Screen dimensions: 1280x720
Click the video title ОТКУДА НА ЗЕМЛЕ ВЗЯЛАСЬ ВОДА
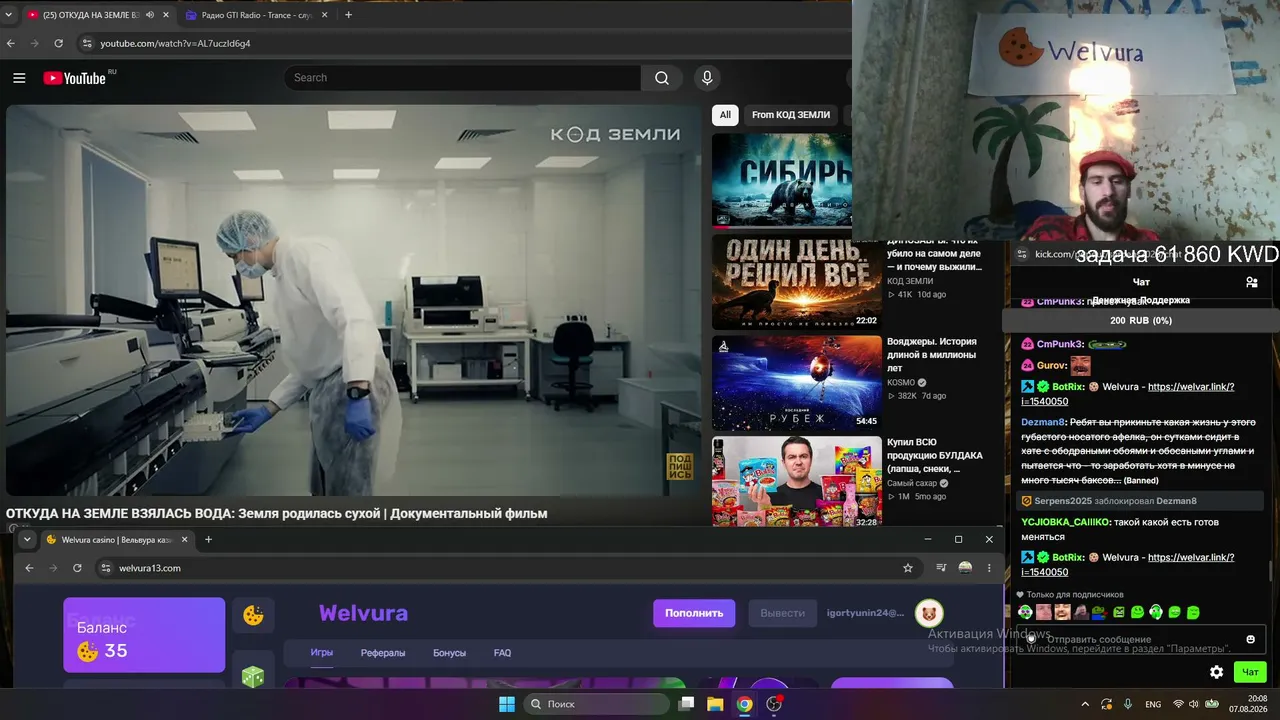277,514
